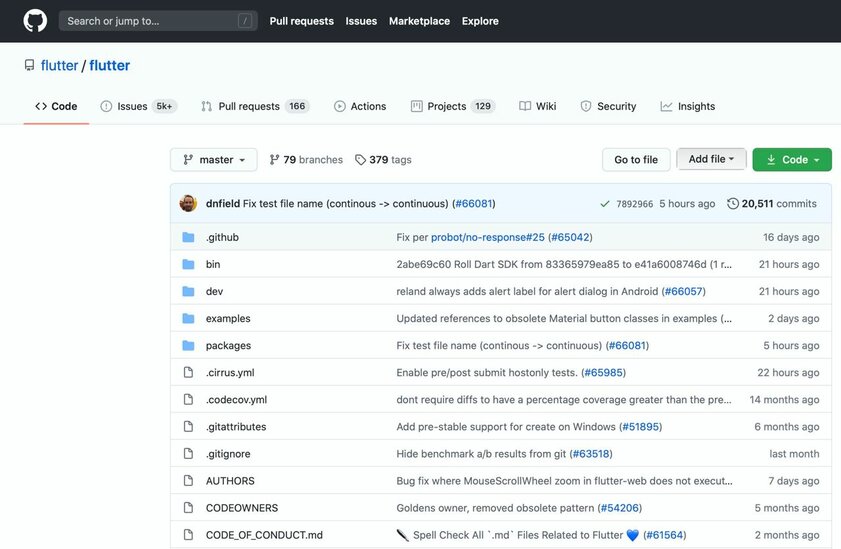Click the slash shortcut icon in search box
The image size is (841, 549).
pyautogui.click(x=245, y=21)
